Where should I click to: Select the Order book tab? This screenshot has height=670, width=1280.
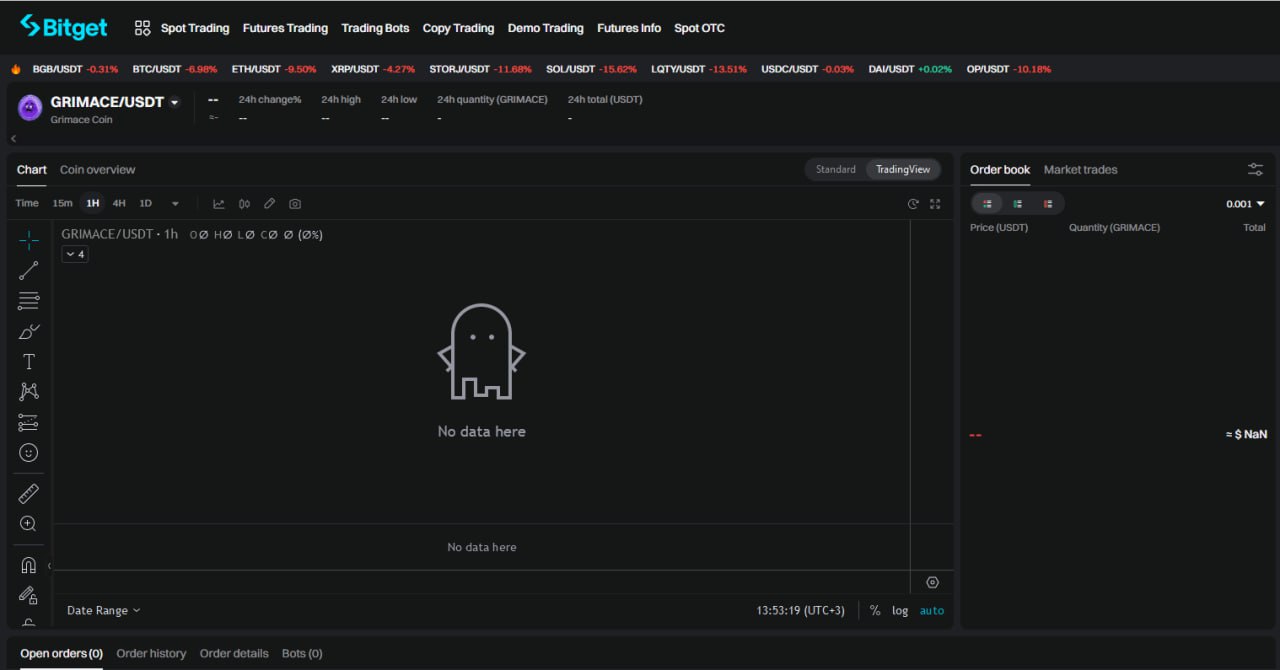(x=999, y=169)
